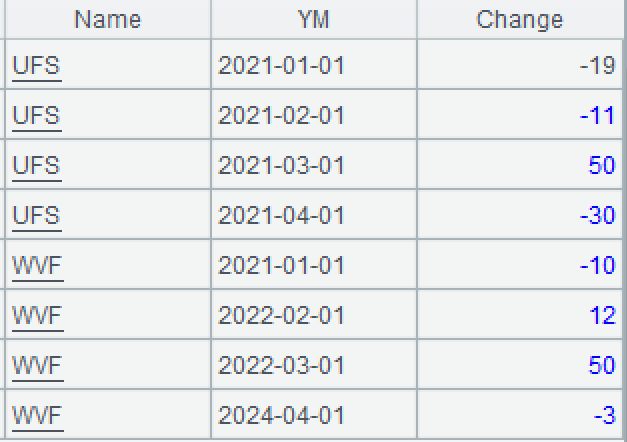Click the 2021-04-01 date cell

pyautogui.click(x=281, y=216)
